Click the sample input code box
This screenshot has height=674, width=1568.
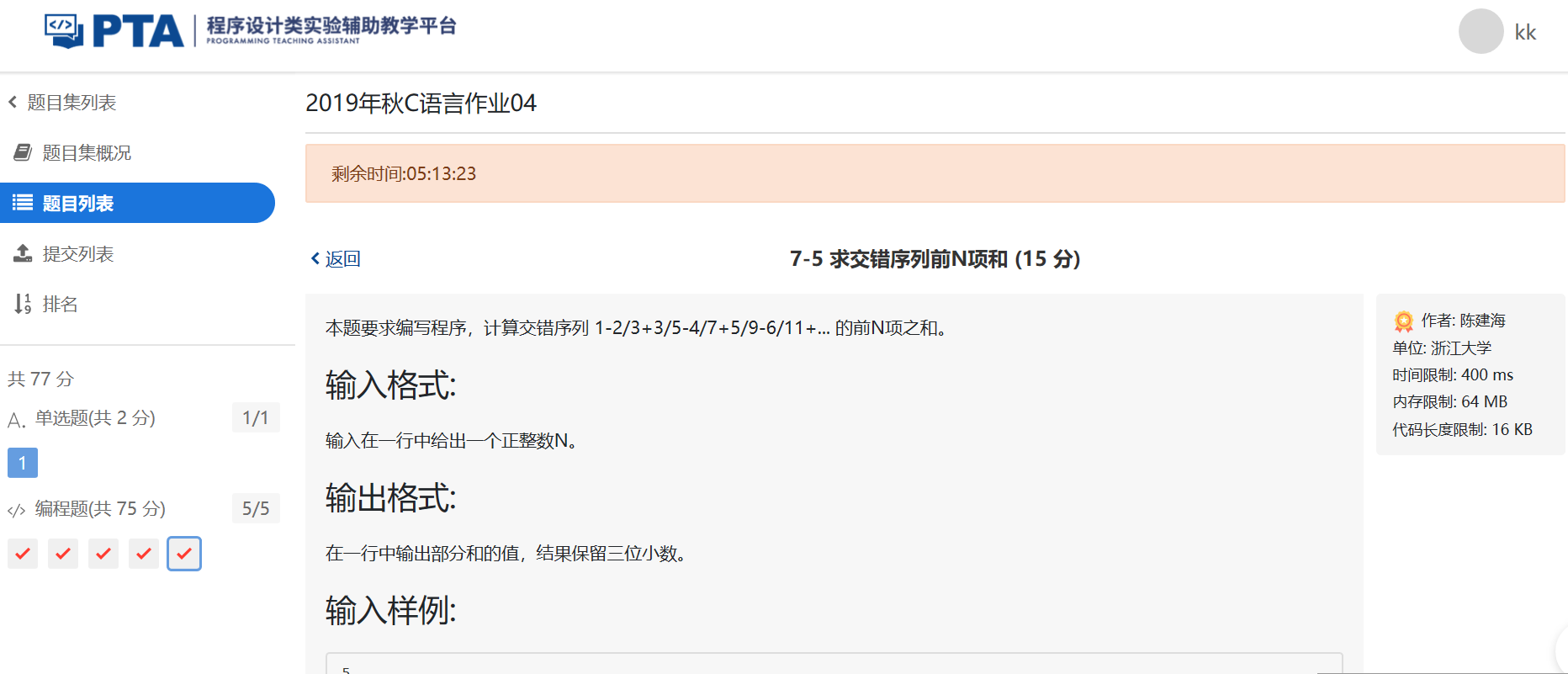(833, 664)
